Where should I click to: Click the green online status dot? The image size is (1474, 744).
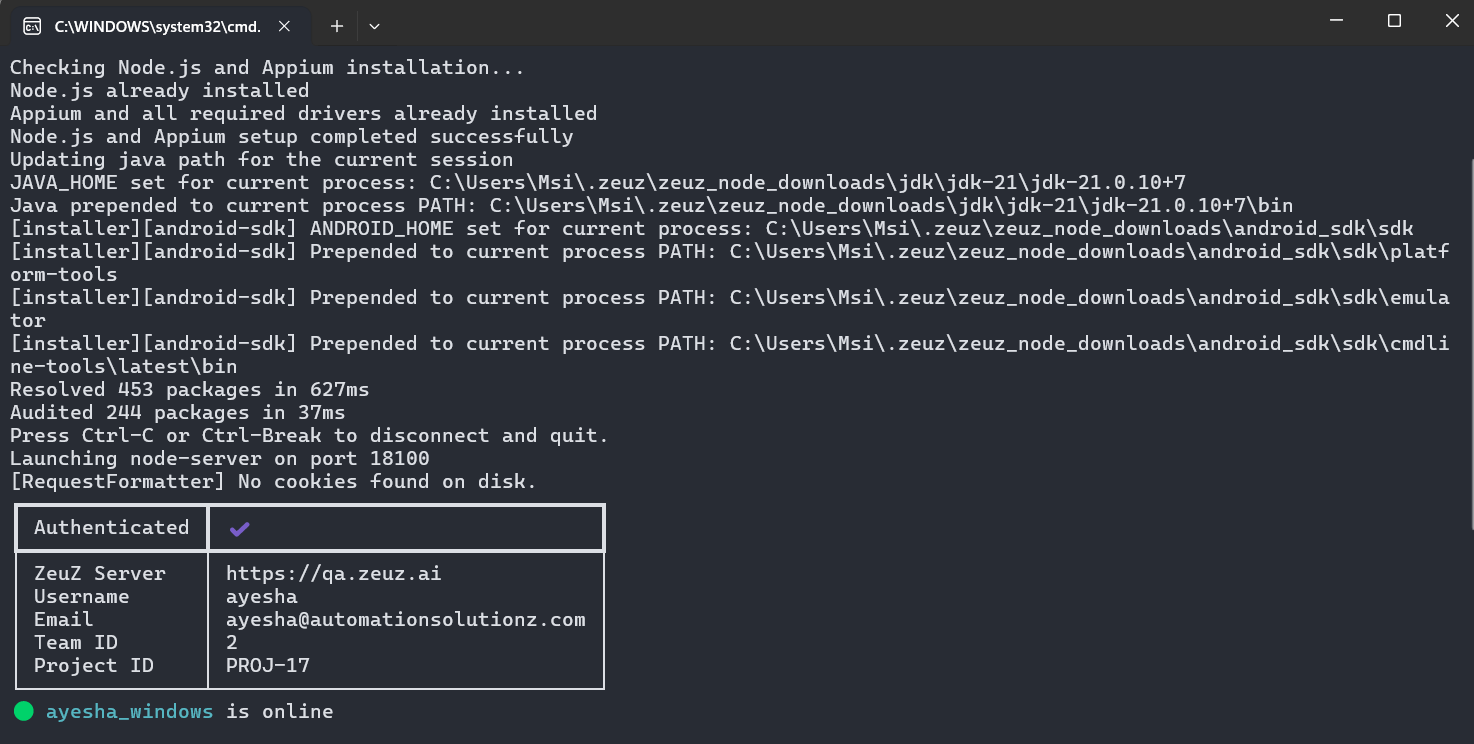24,712
